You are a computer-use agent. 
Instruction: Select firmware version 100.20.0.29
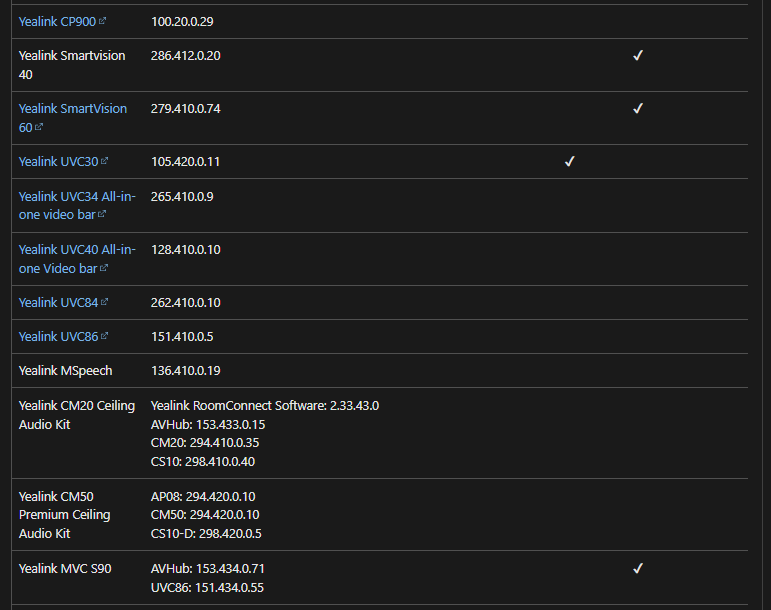click(182, 22)
